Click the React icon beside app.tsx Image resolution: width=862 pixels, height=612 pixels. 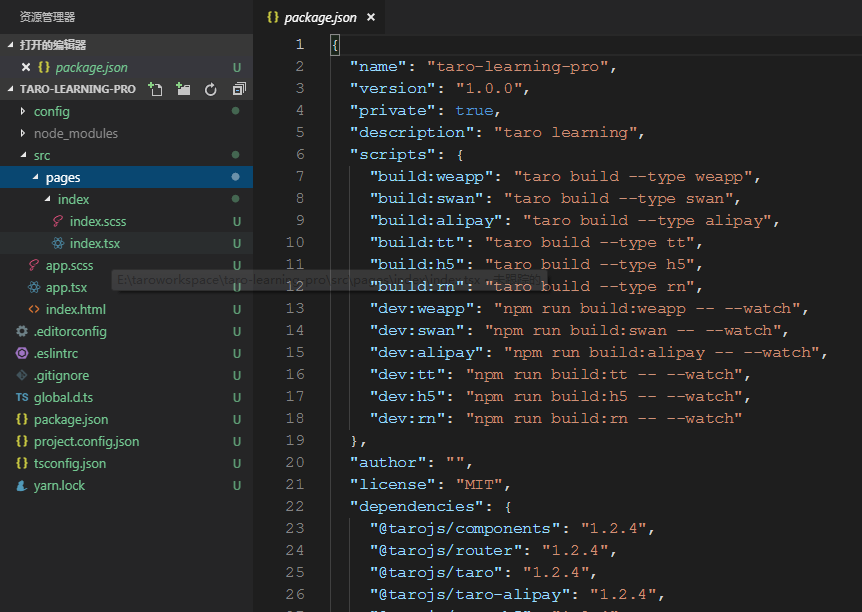click(x=34, y=287)
